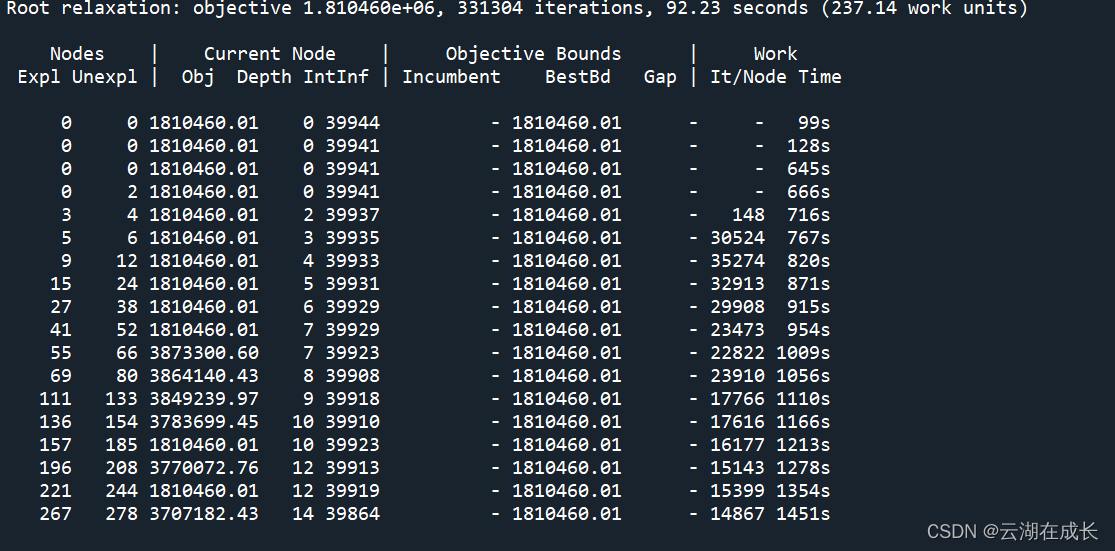Click the 'BestBd' column label
Screen dimensions: 1115x551
point(577,77)
